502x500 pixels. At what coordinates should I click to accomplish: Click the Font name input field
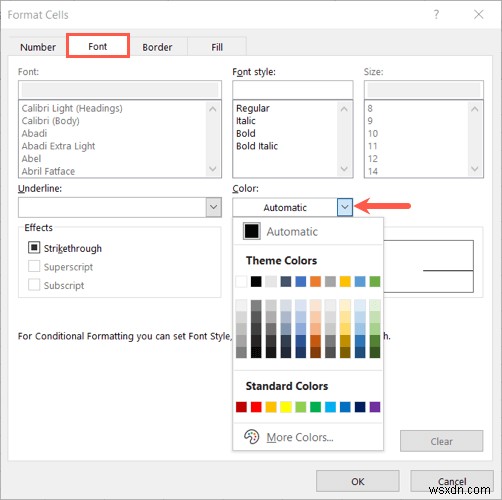coord(120,90)
